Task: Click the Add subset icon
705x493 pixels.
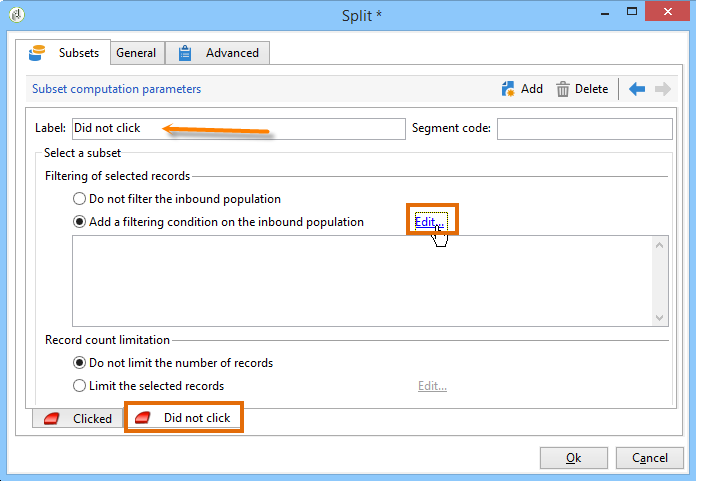Action: click(x=508, y=89)
